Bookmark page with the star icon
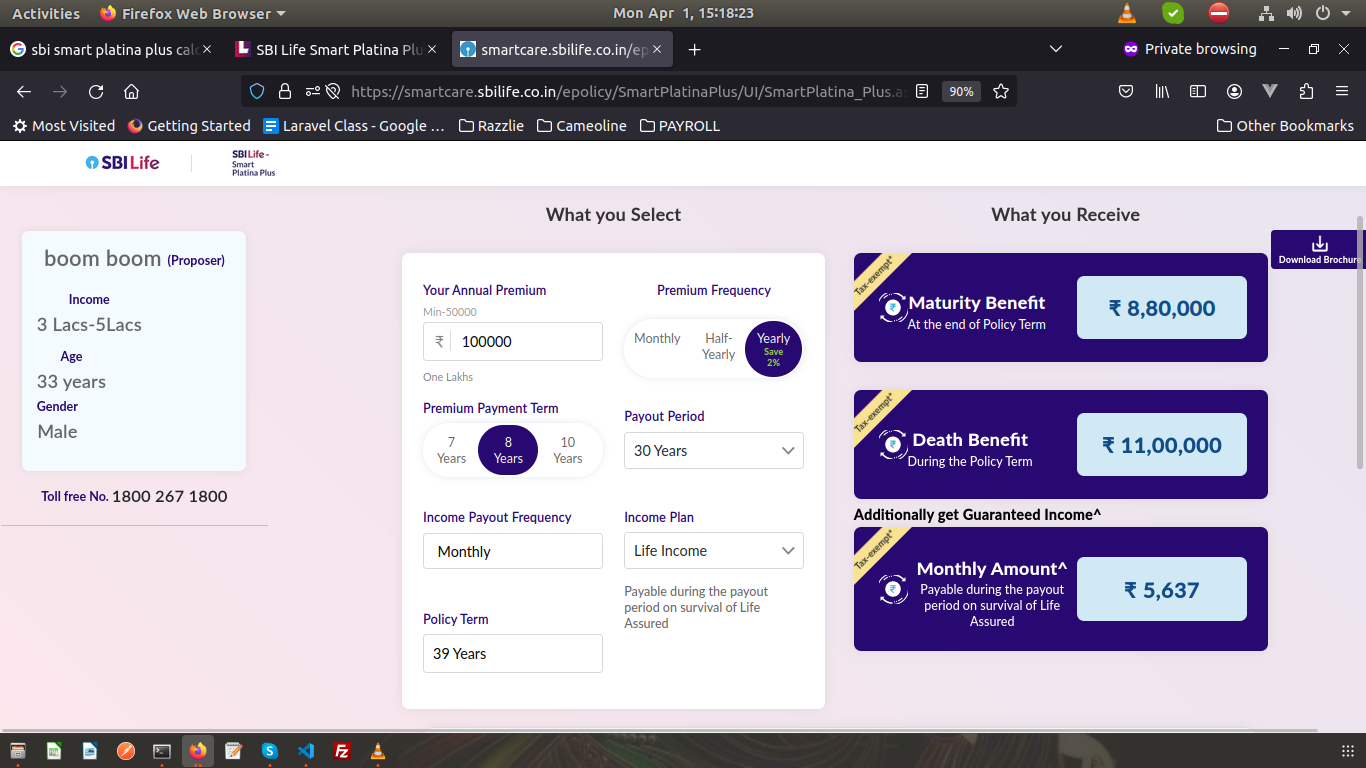The image size is (1366, 768). (x=1001, y=91)
